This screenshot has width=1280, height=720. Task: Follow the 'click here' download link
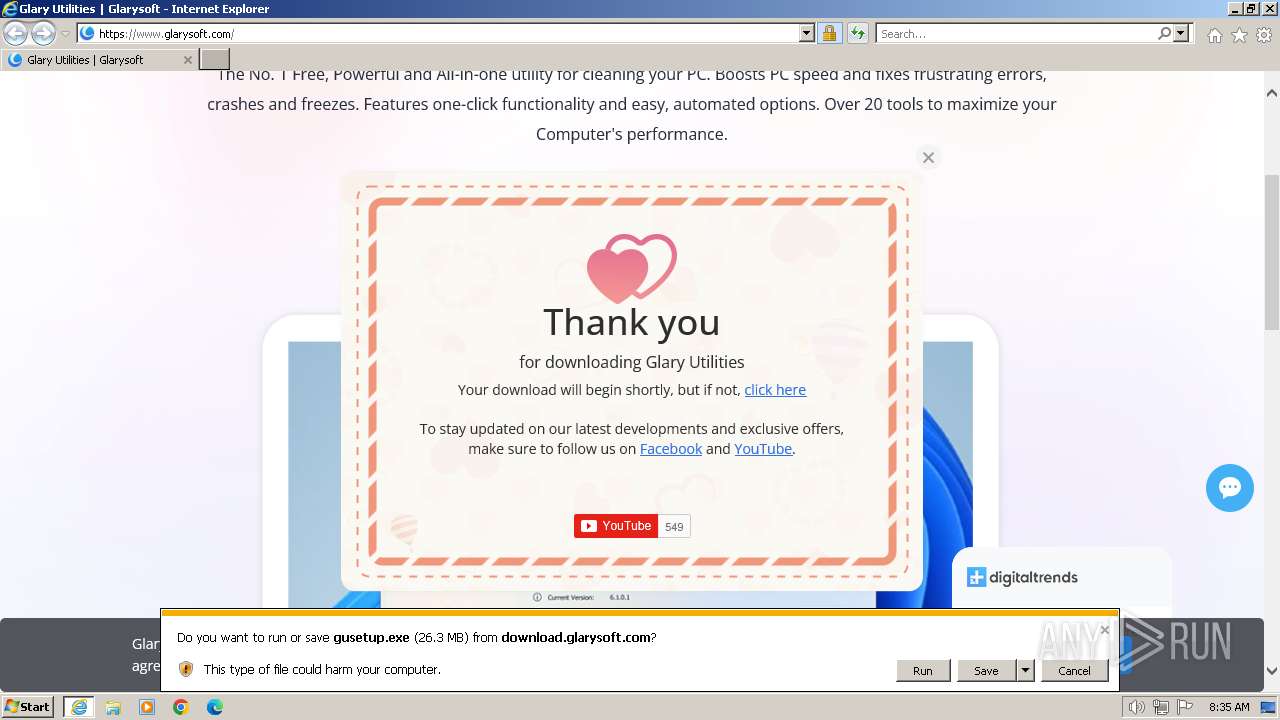775,390
